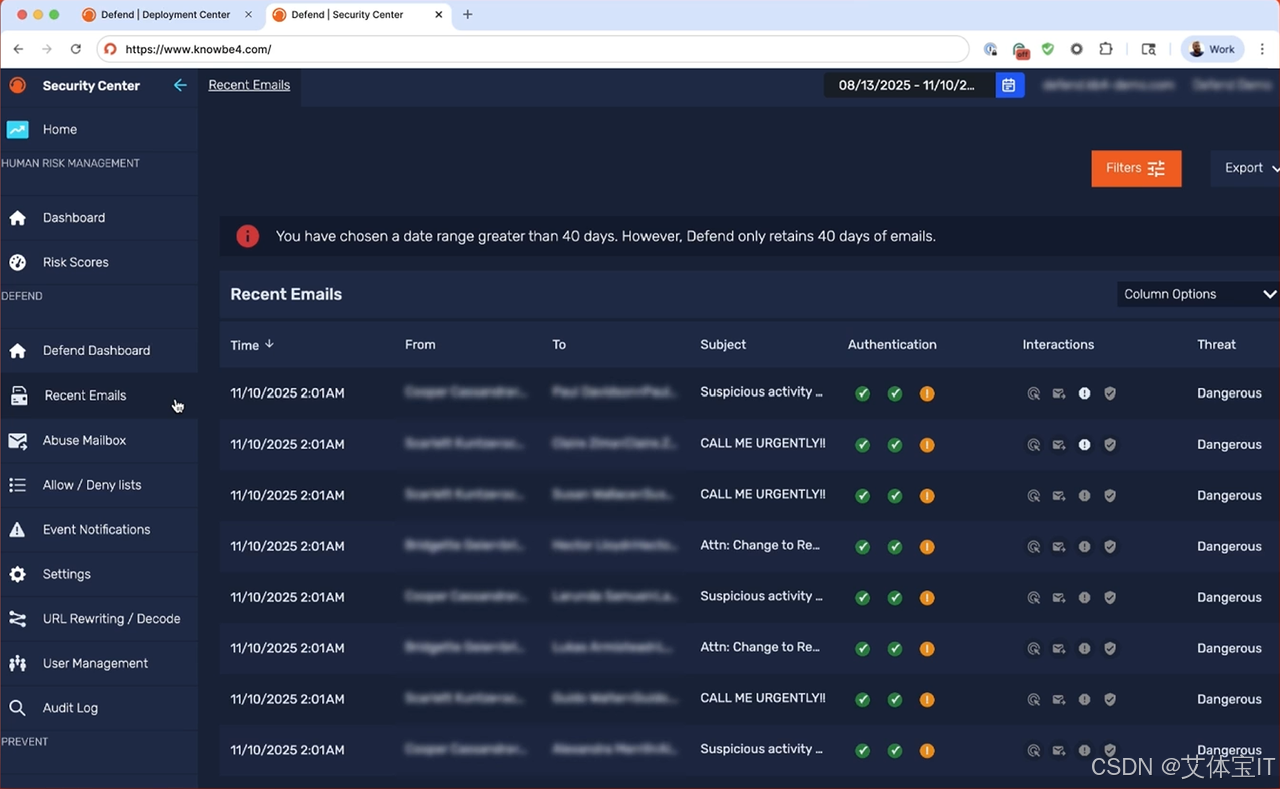Select the Defend | Security Center browser tab

[x=356, y=15]
